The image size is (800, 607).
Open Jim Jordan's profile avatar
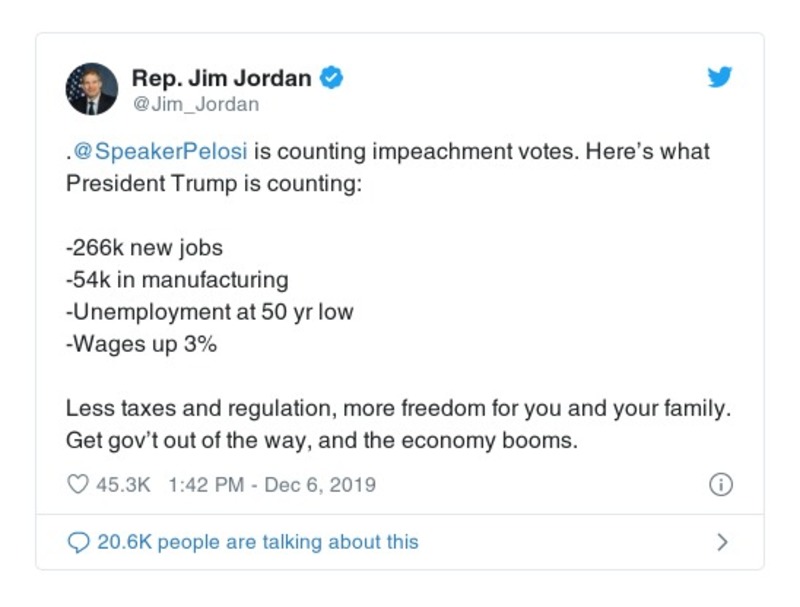click(92, 88)
